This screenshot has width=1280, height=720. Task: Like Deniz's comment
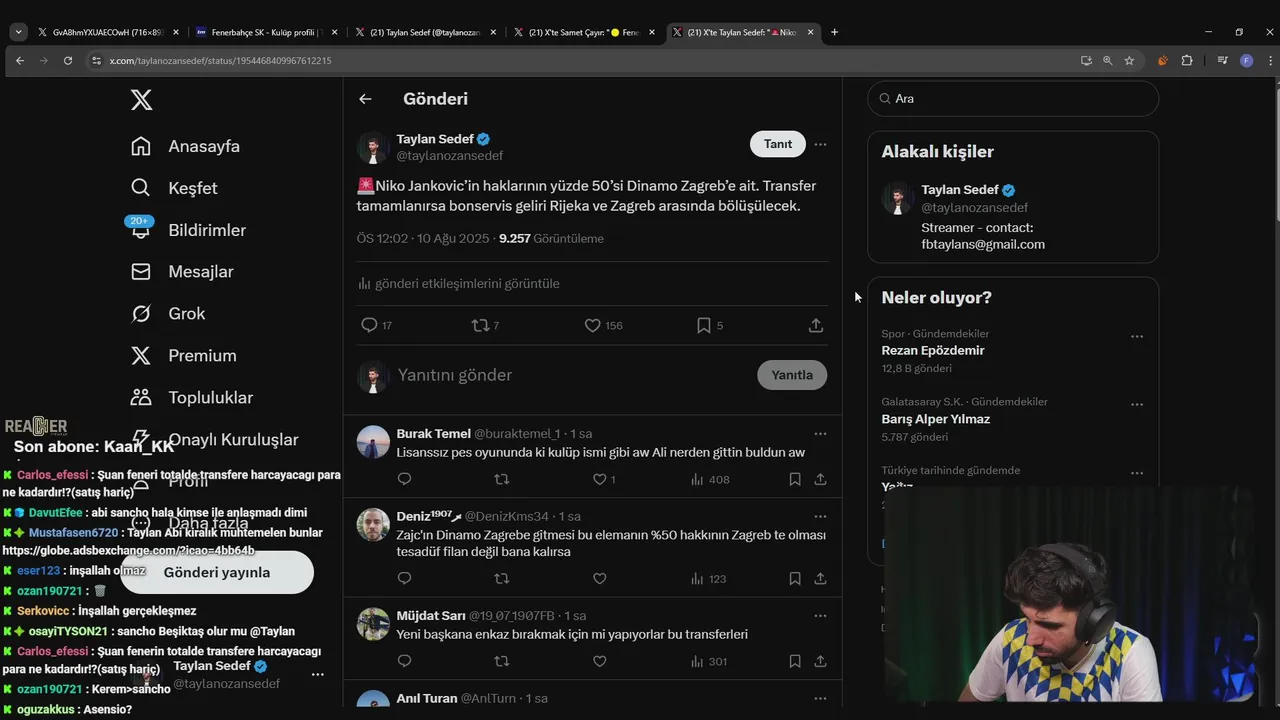point(599,578)
